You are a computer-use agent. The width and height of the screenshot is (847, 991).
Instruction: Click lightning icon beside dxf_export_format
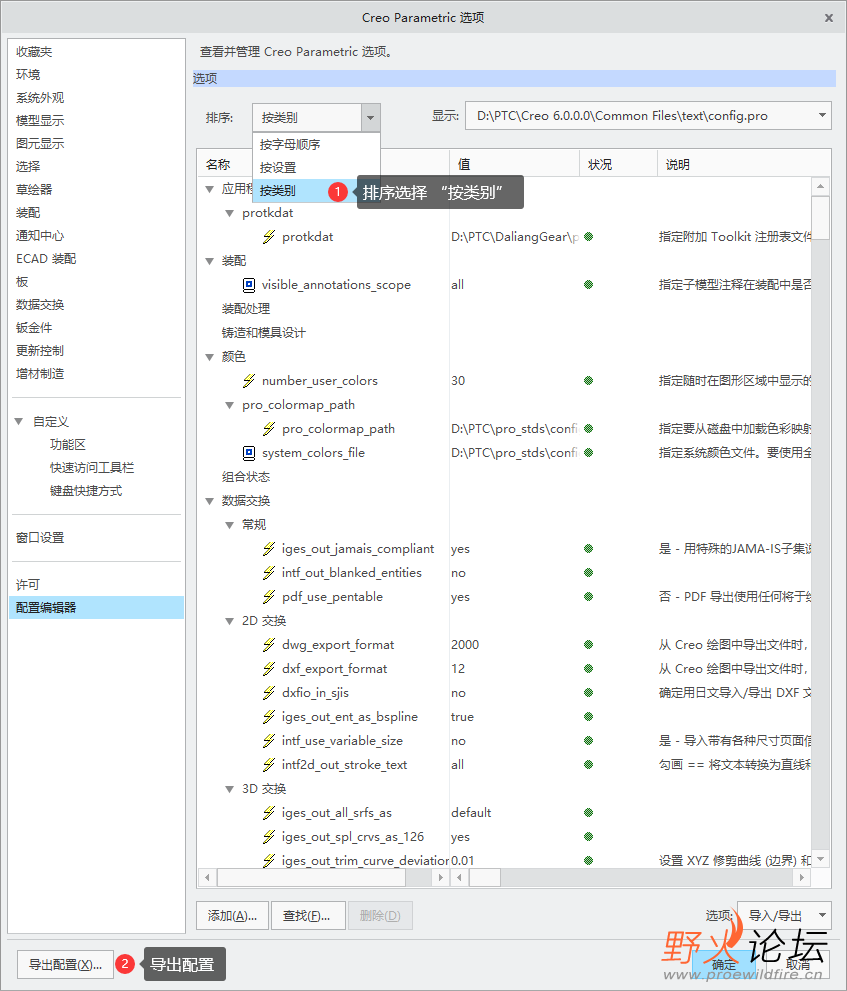click(x=269, y=669)
